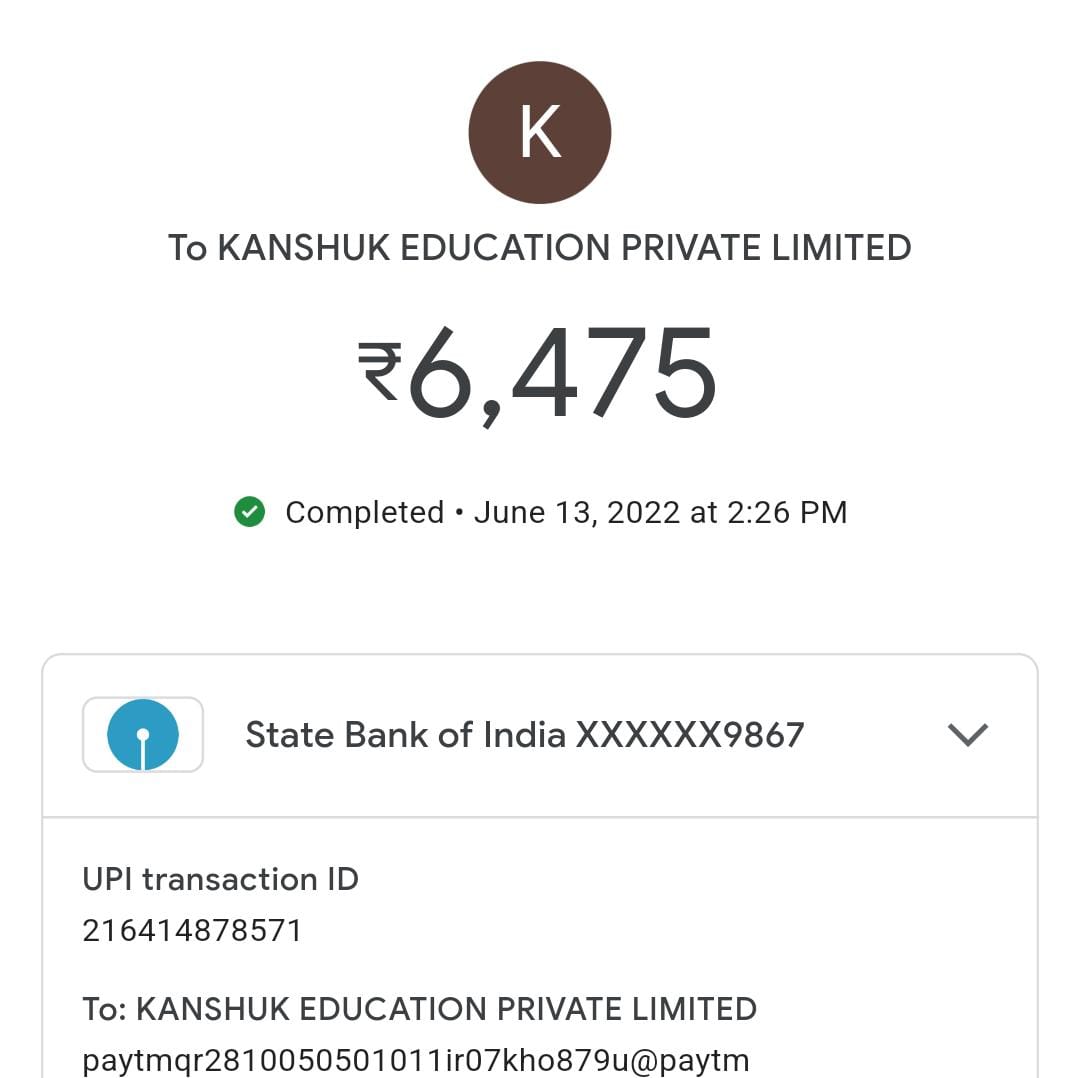Expand bank account details with the chevron

[967, 735]
